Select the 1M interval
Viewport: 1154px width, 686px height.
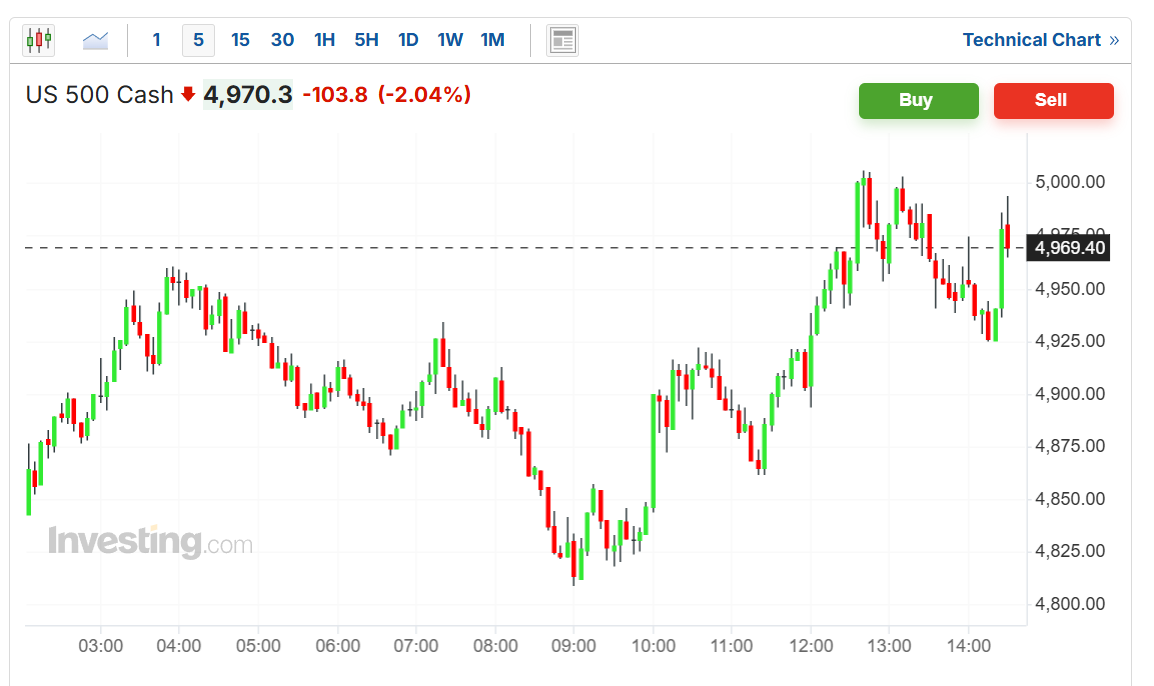[x=492, y=40]
